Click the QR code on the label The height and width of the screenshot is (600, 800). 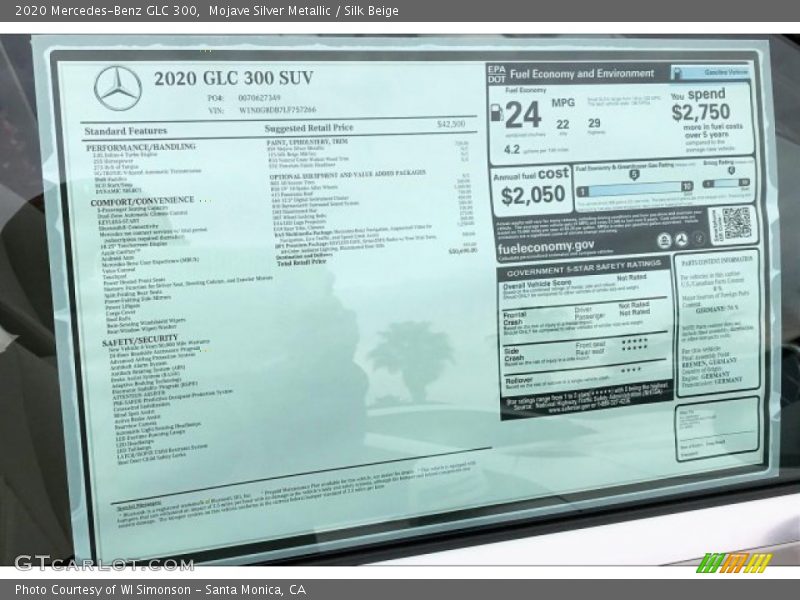[737, 223]
